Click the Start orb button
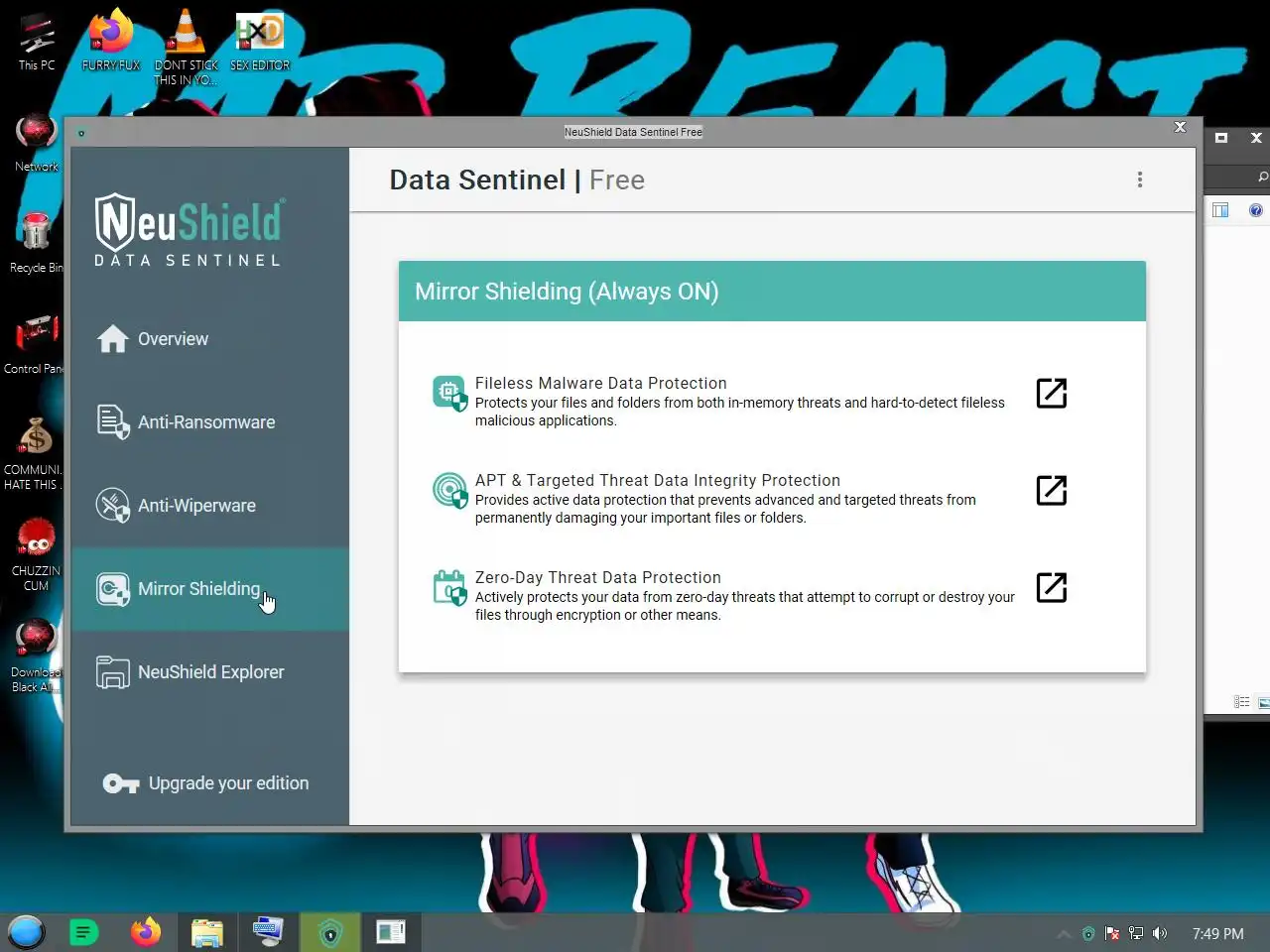Viewport: 1270px width, 952px height. pos(27,932)
